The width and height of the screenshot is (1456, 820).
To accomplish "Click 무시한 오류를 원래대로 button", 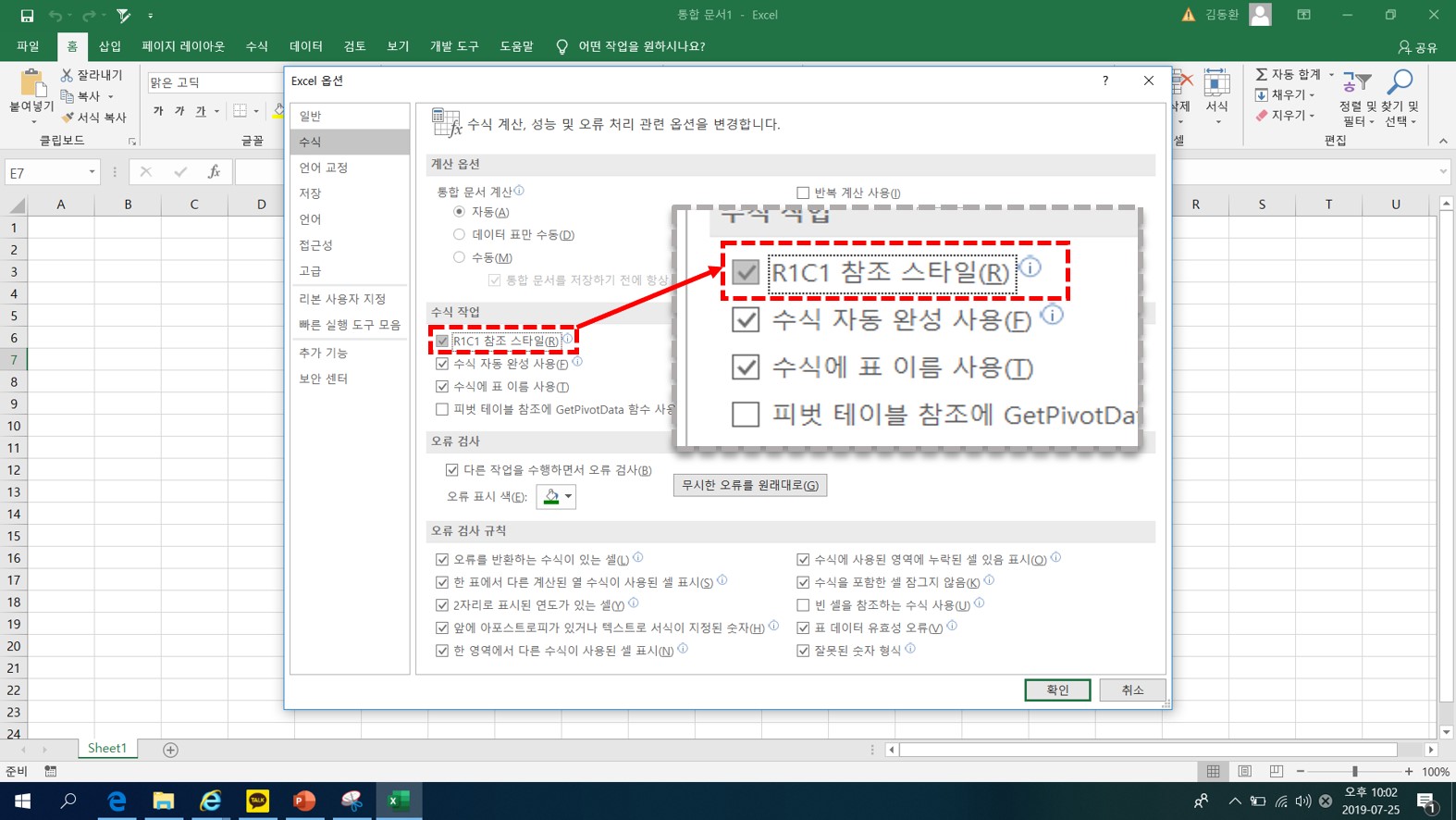I will [750, 485].
